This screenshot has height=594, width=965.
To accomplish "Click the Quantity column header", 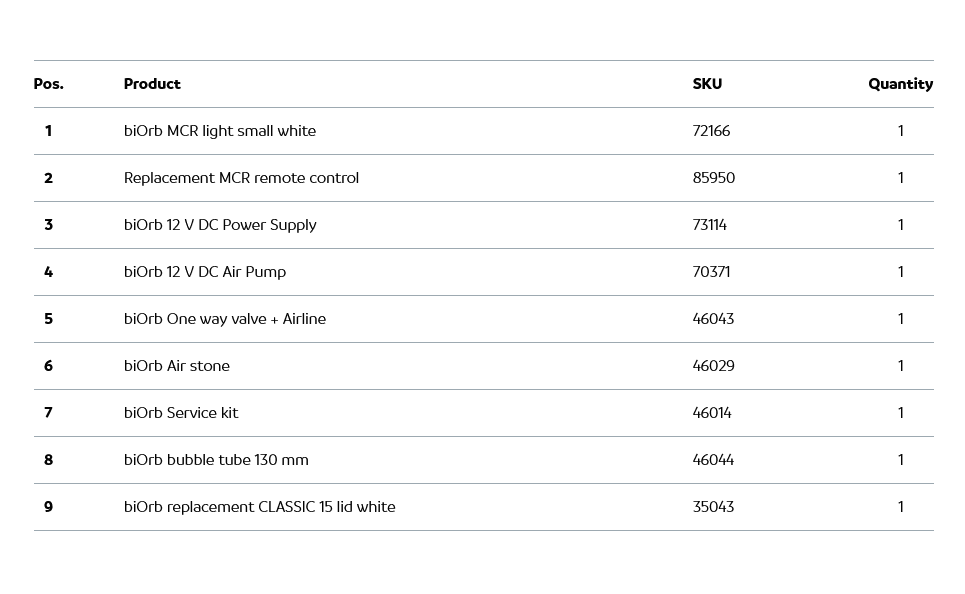I will click(x=900, y=84).
